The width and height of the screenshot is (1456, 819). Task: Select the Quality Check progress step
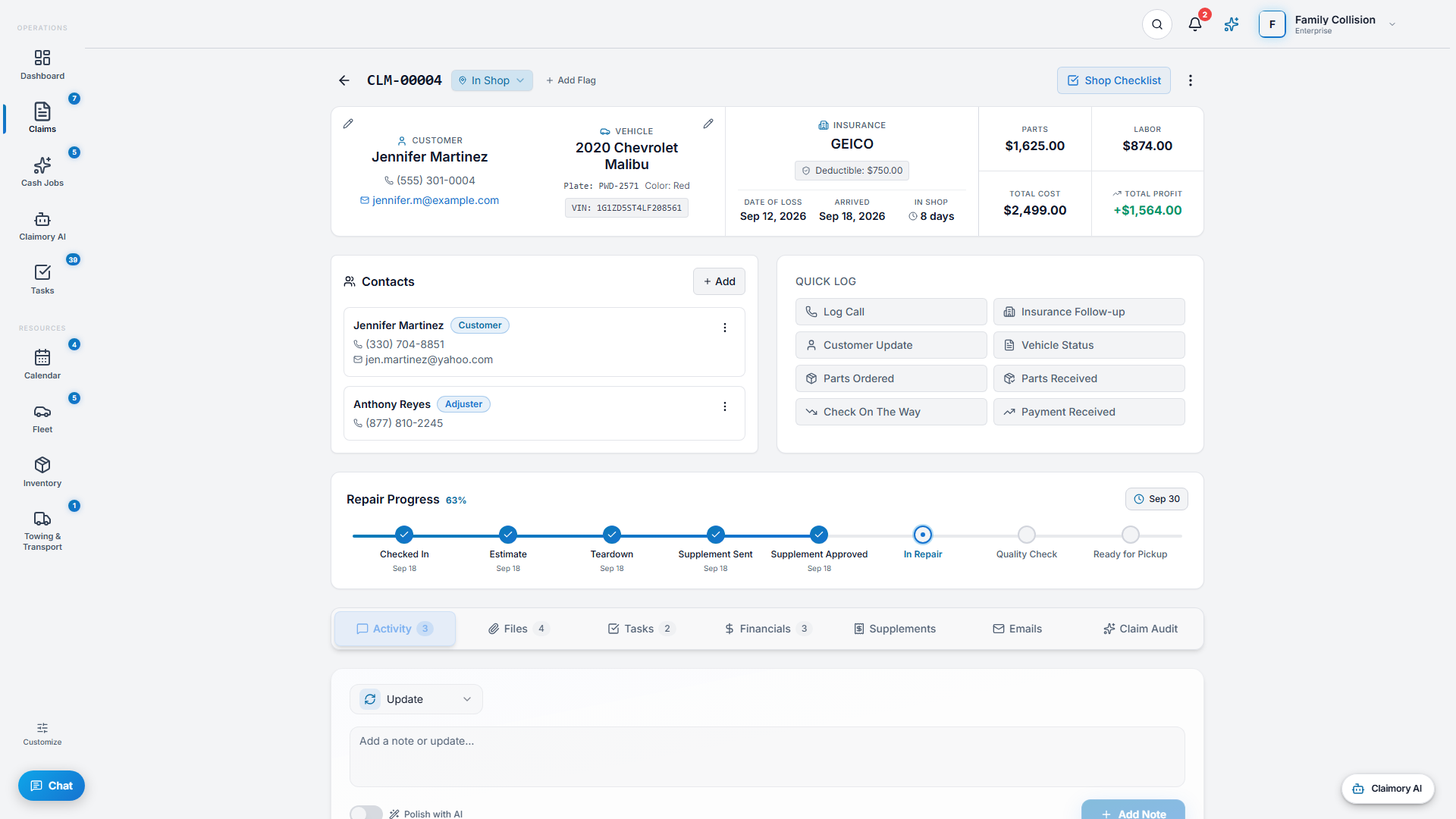pos(1026,543)
